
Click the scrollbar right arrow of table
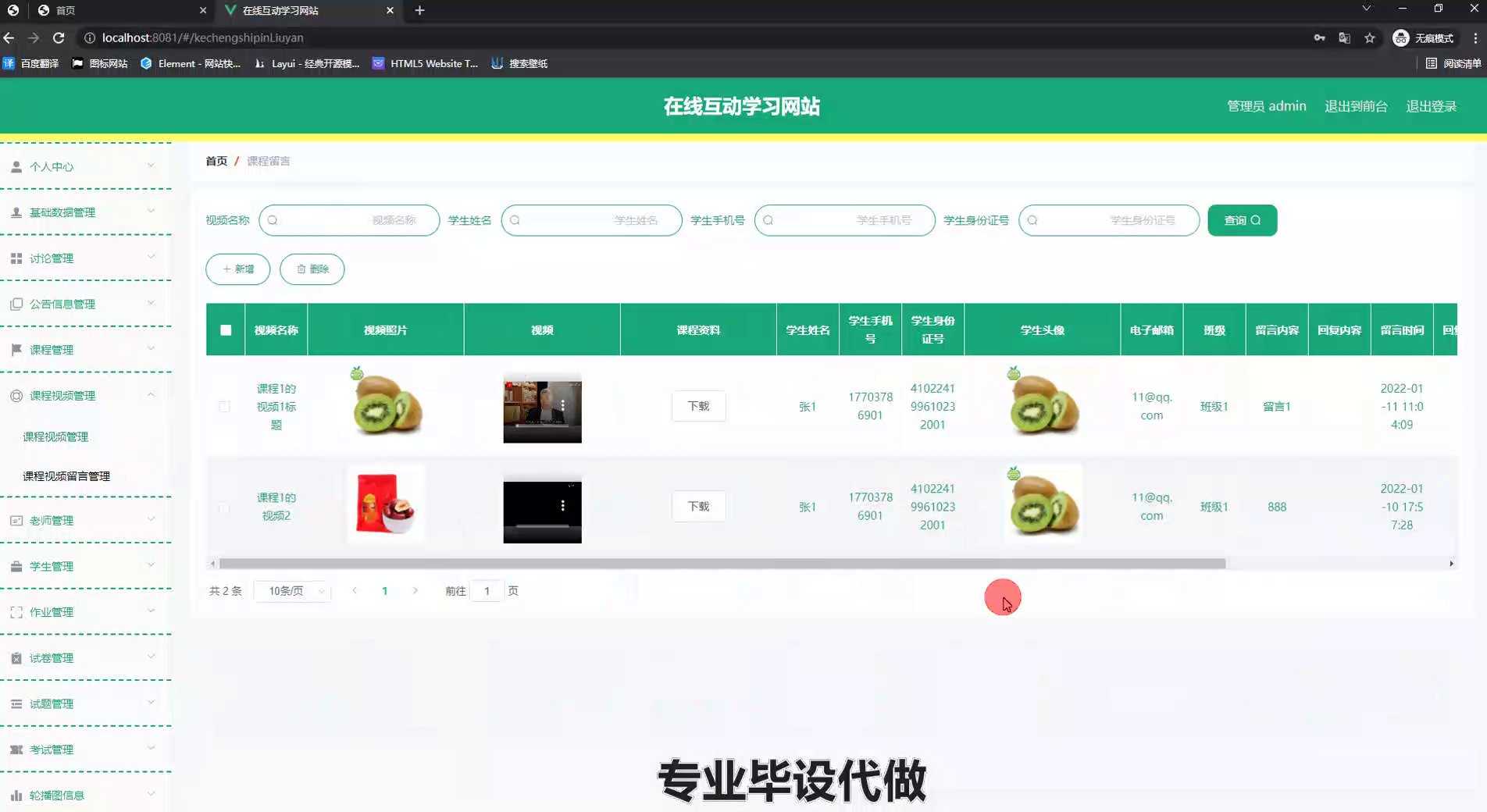(1451, 564)
